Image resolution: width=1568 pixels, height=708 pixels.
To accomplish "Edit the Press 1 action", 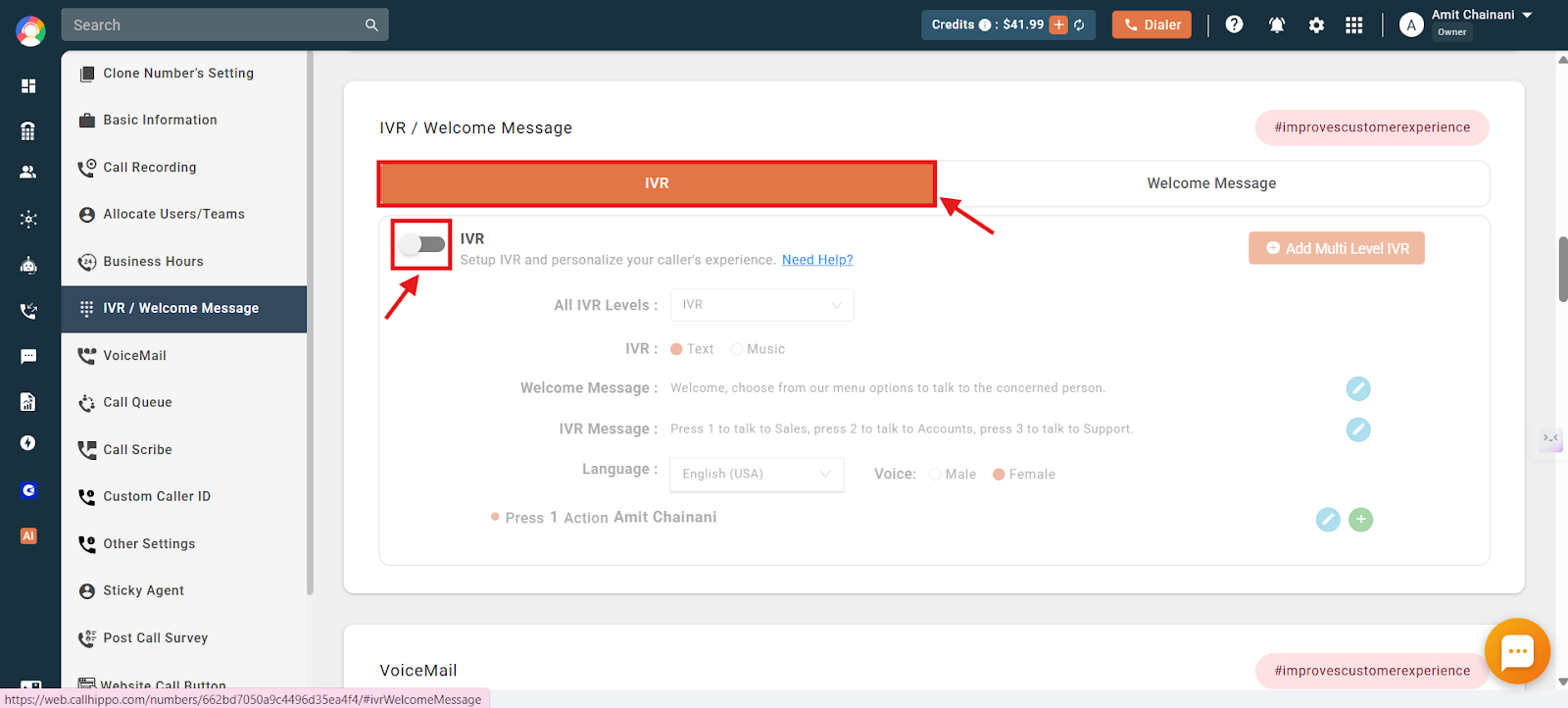I will 1328,520.
